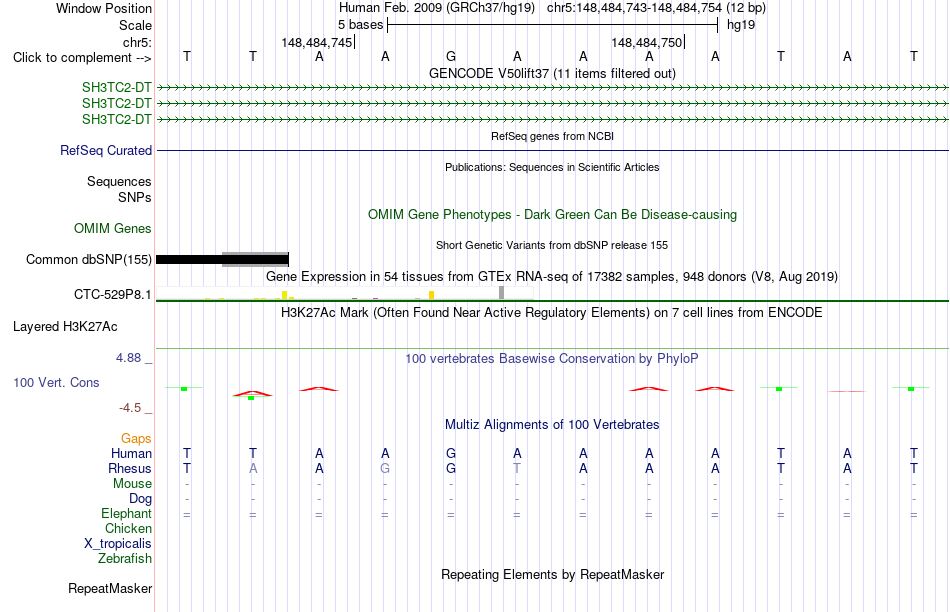The height and width of the screenshot is (612, 950).
Task: Click the 148,484,745 ruler position
Action: click(x=316, y=42)
